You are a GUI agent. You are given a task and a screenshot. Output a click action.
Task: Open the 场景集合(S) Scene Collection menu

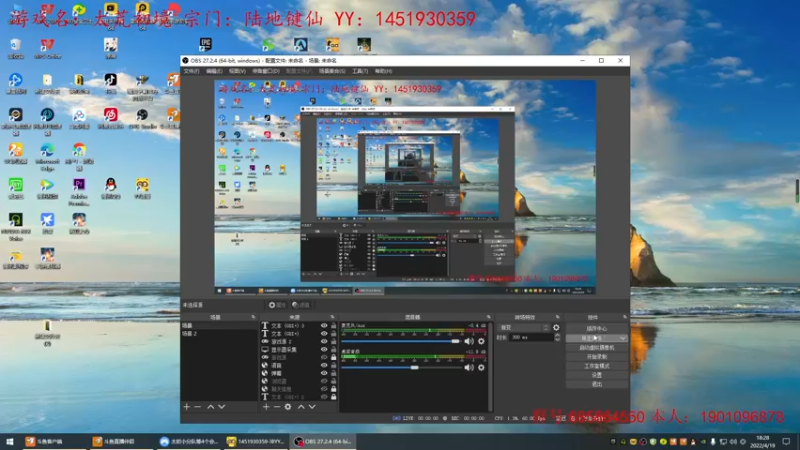(x=332, y=71)
